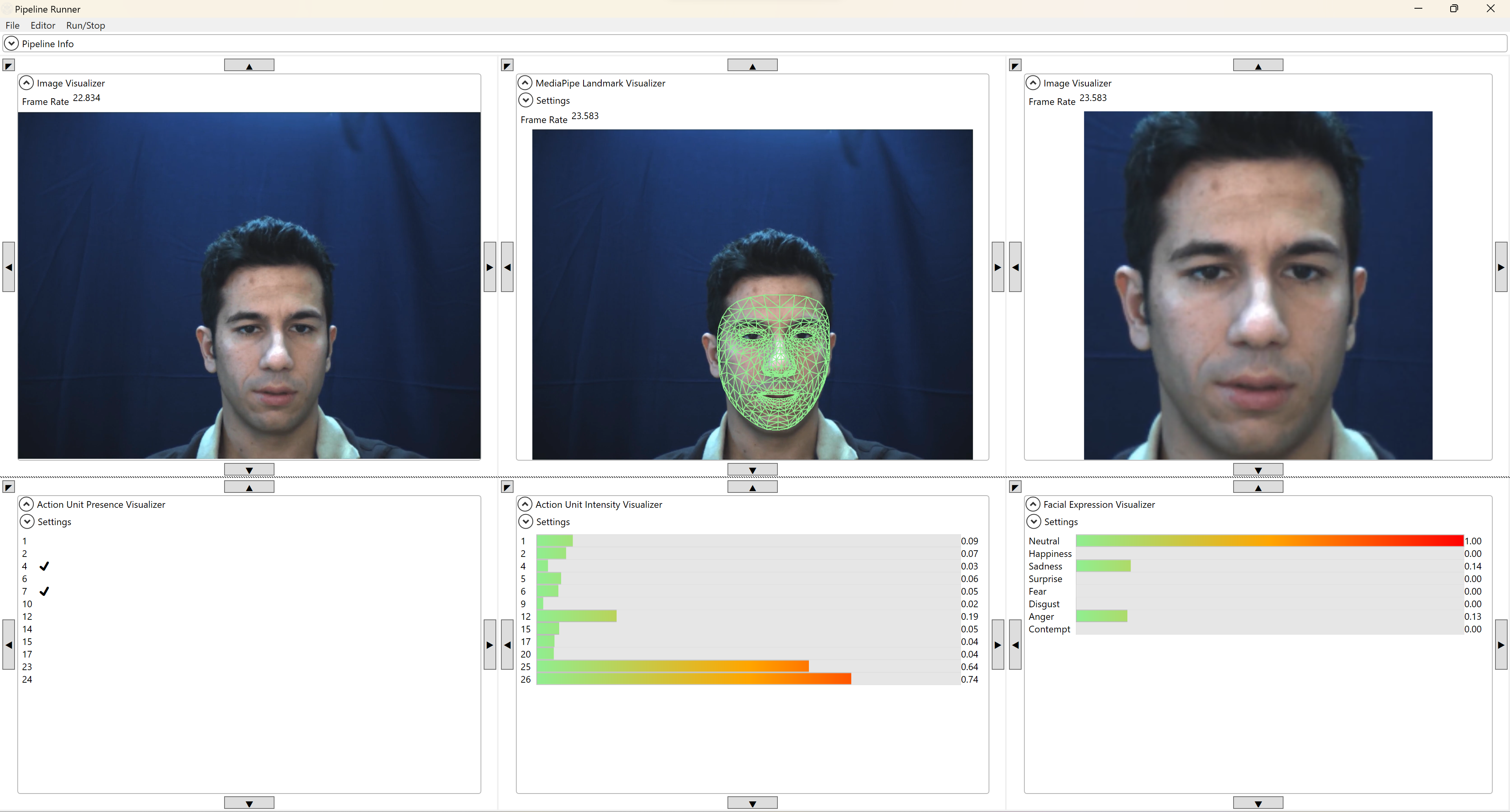This screenshot has width=1510, height=812.
Task: Open the Editor menu
Action: 43,25
